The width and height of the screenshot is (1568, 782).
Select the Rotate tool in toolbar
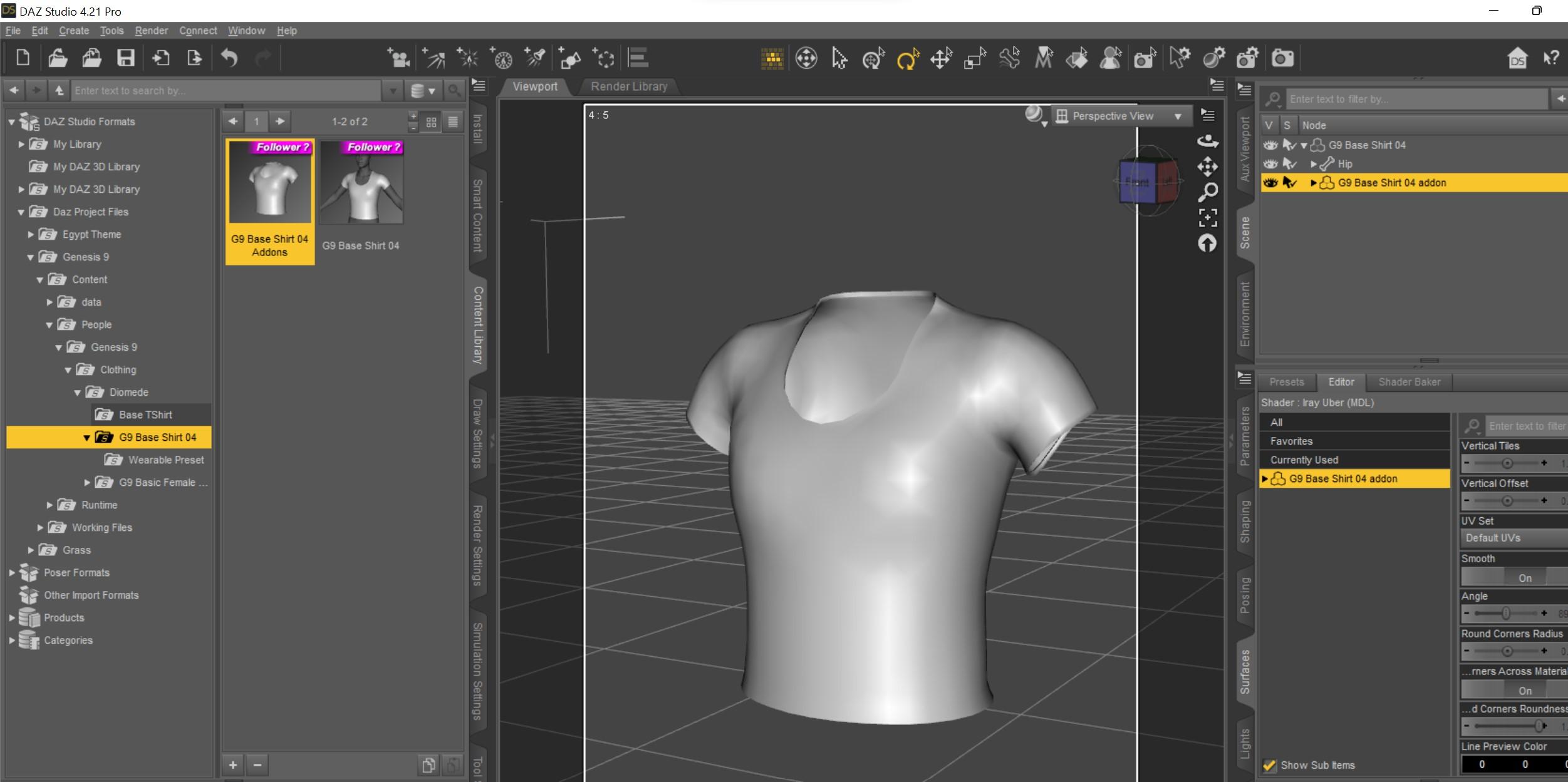[907, 59]
